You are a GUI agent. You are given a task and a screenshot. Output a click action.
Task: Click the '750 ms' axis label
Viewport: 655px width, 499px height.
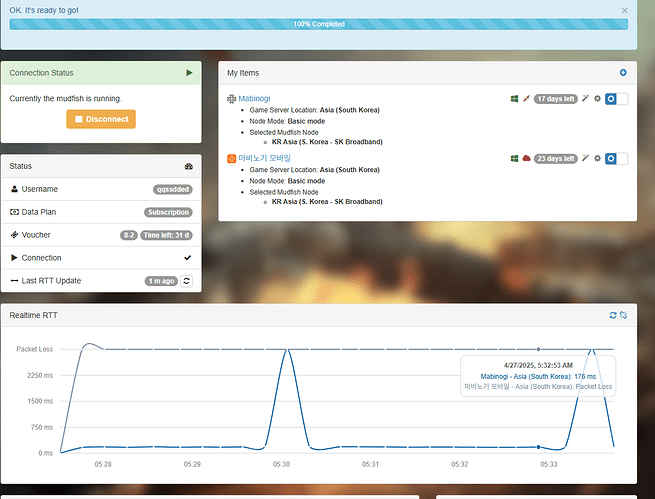(42, 427)
